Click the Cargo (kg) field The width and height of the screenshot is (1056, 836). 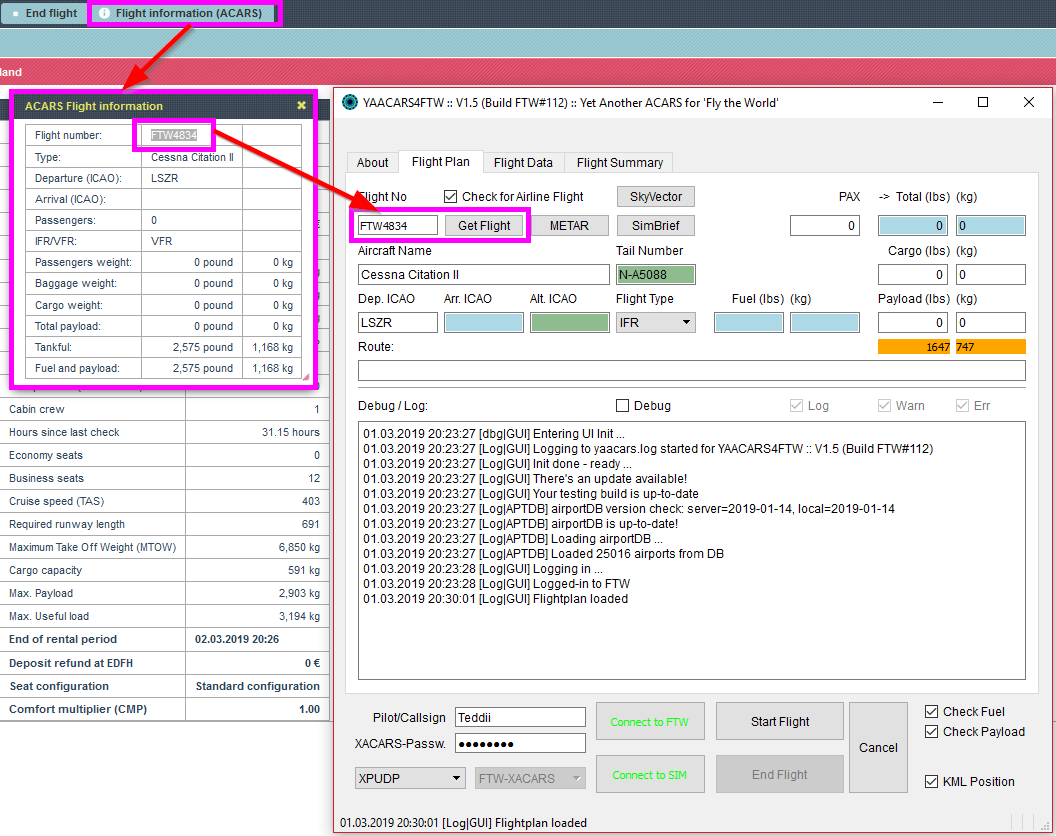pos(991,275)
